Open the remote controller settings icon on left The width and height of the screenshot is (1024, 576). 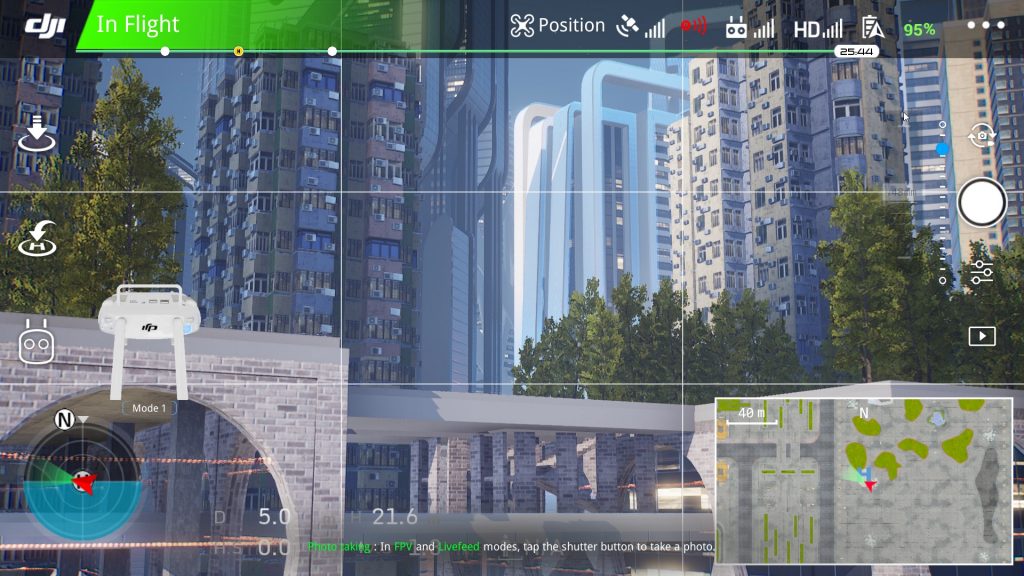pos(37,343)
